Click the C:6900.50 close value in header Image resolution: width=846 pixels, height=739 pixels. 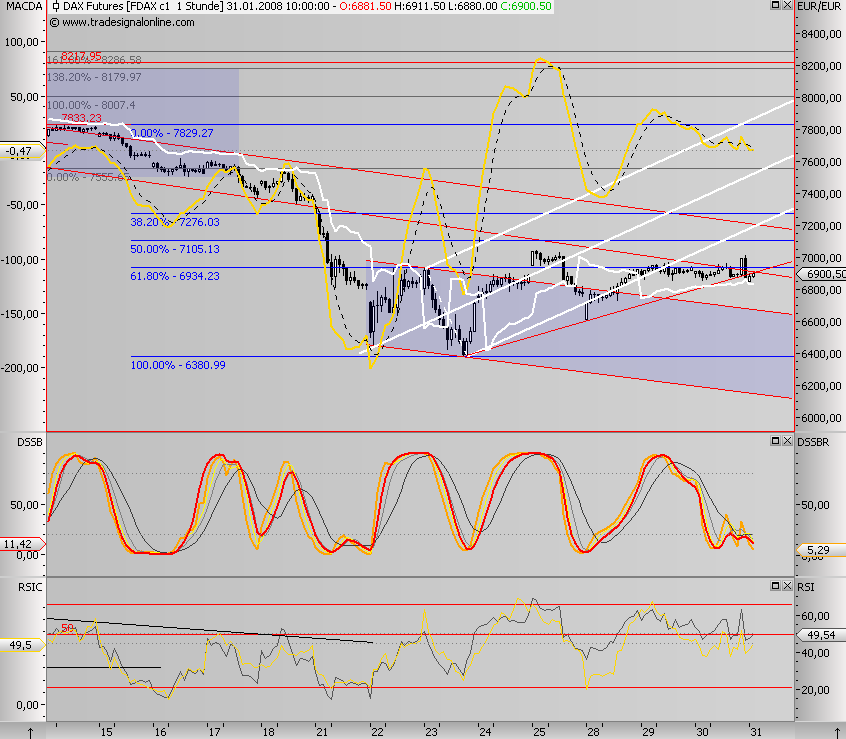tap(527, 6)
